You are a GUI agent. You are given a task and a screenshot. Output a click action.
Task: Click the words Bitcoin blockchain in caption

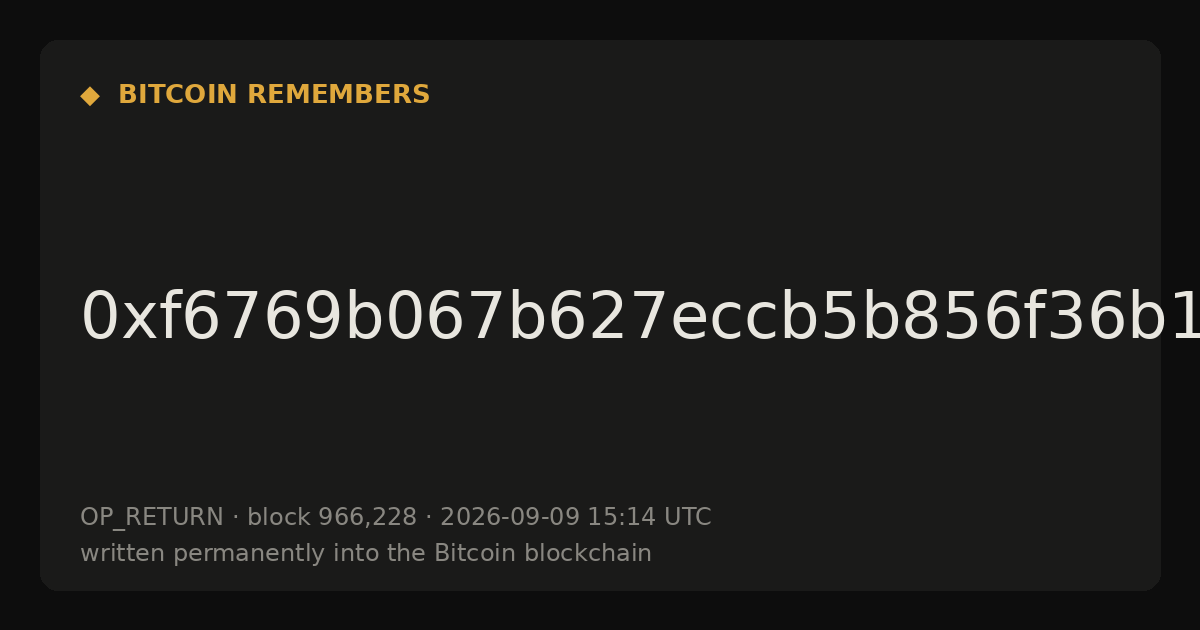tap(543, 553)
